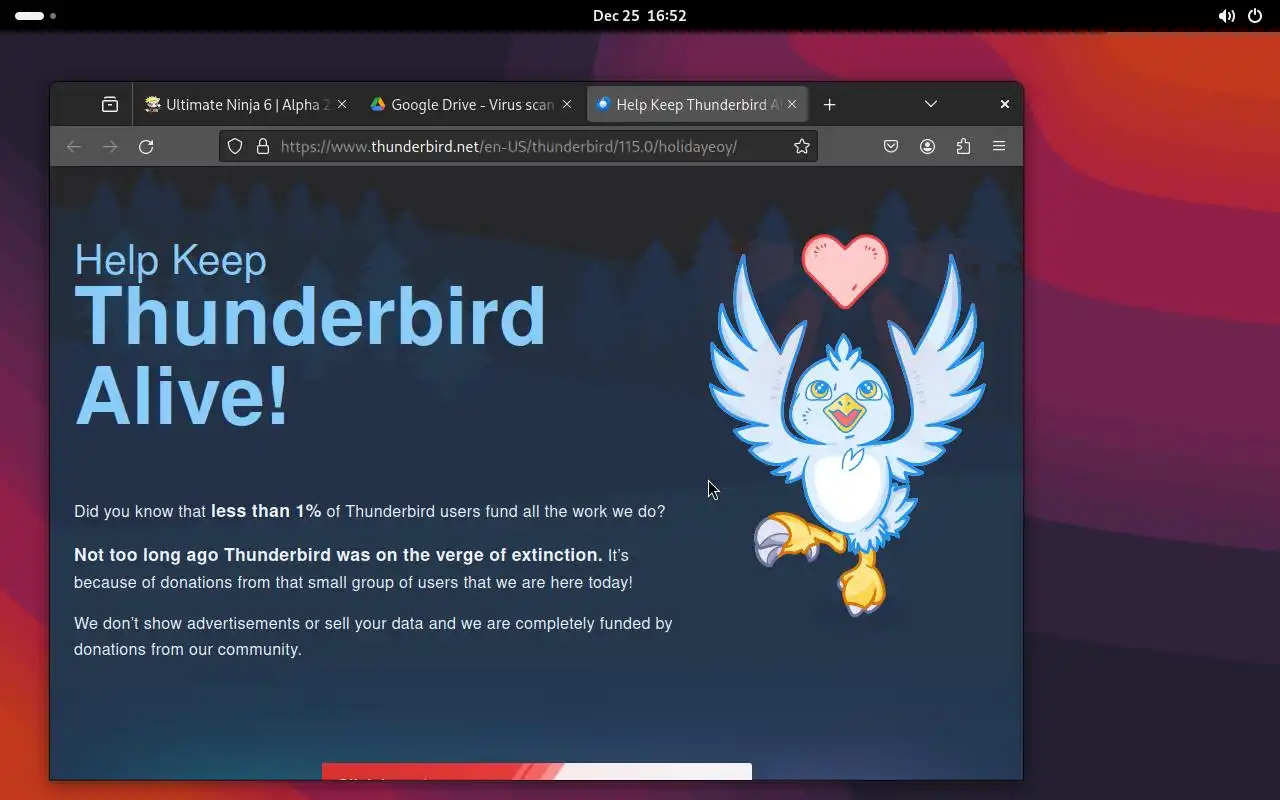Go back with the back arrow

(x=74, y=147)
